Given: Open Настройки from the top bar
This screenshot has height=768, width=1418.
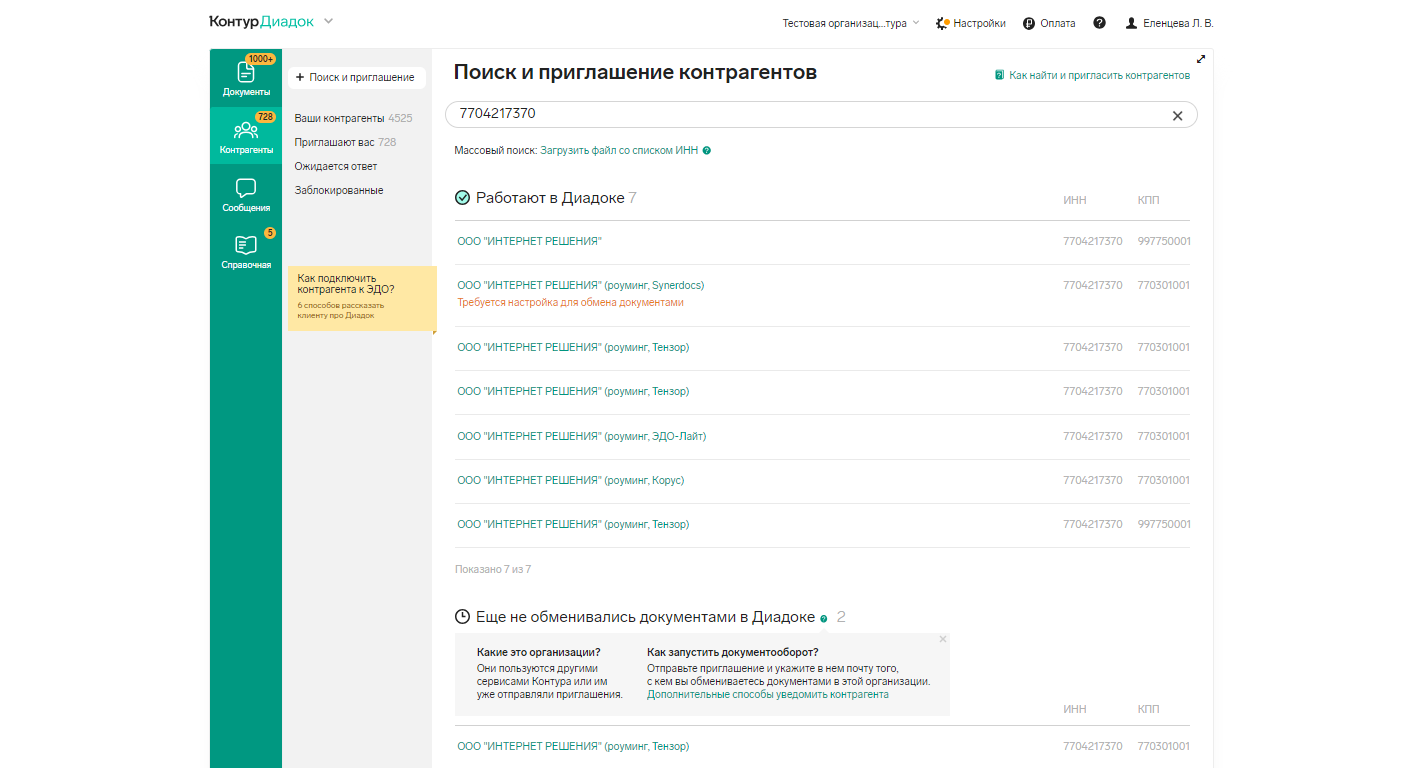Looking at the screenshot, I should pos(971,23).
